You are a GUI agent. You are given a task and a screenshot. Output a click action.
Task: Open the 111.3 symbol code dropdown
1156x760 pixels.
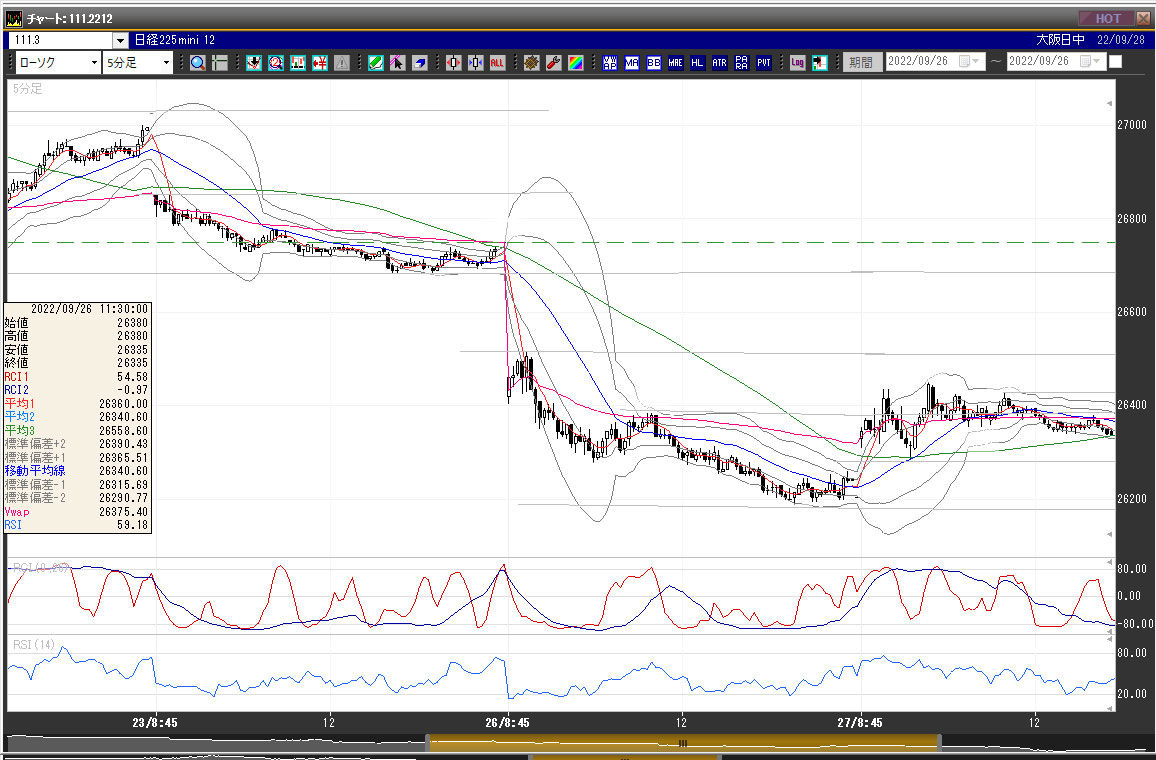pyautogui.click(x=120, y=41)
